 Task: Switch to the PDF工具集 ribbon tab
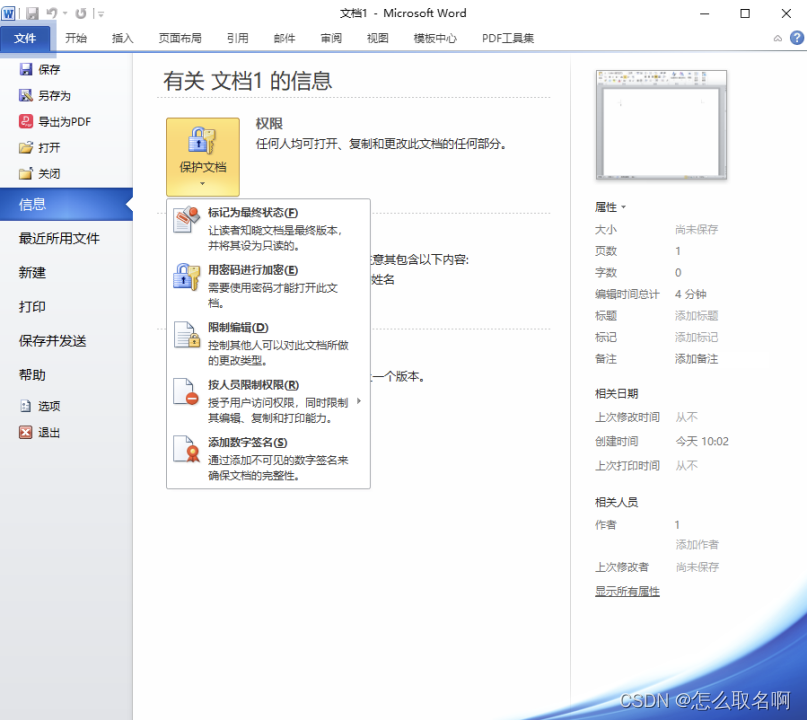click(507, 38)
